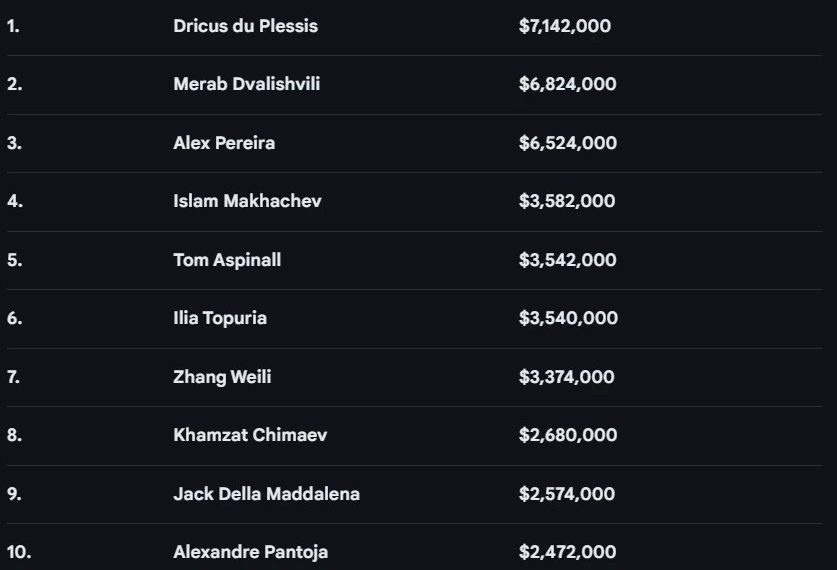Select Merab Dvalishvili in the list
837x570 pixels.
point(246,84)
